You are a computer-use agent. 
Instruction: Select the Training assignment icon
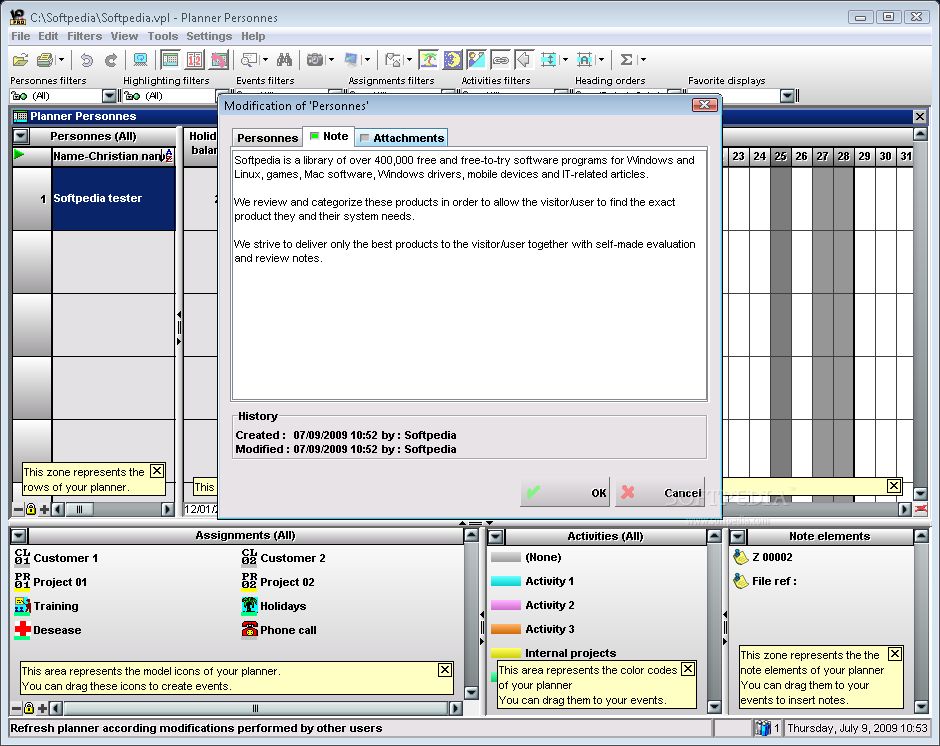point(22,606)
